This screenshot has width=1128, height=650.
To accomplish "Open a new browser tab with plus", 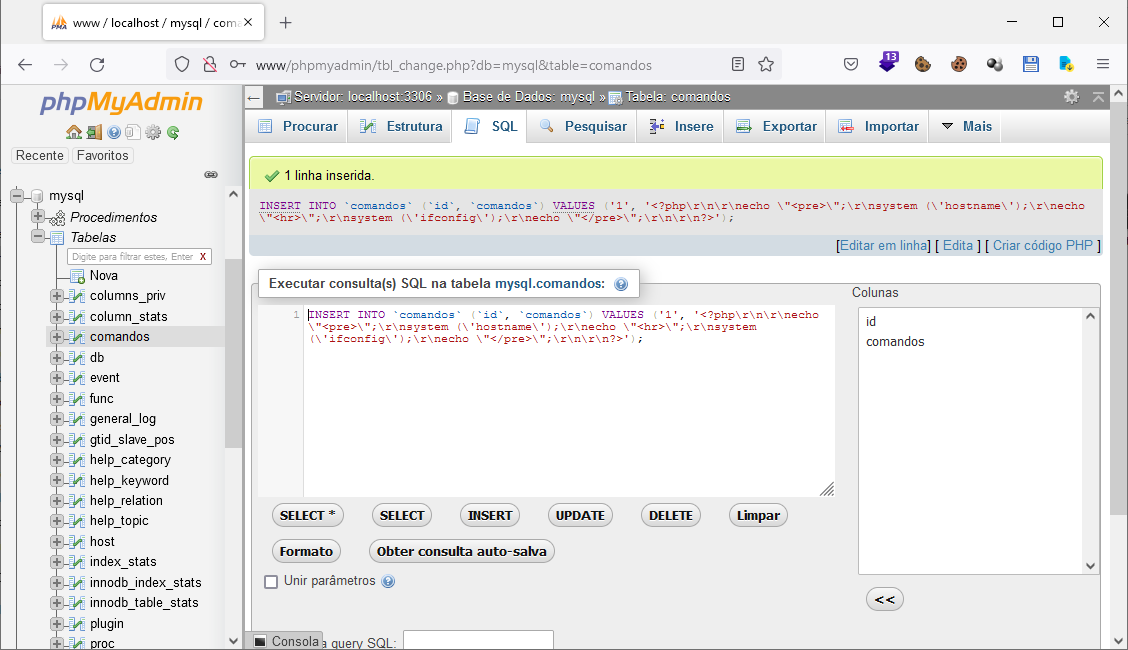I will pyautogui.click(x=286, y=23).
